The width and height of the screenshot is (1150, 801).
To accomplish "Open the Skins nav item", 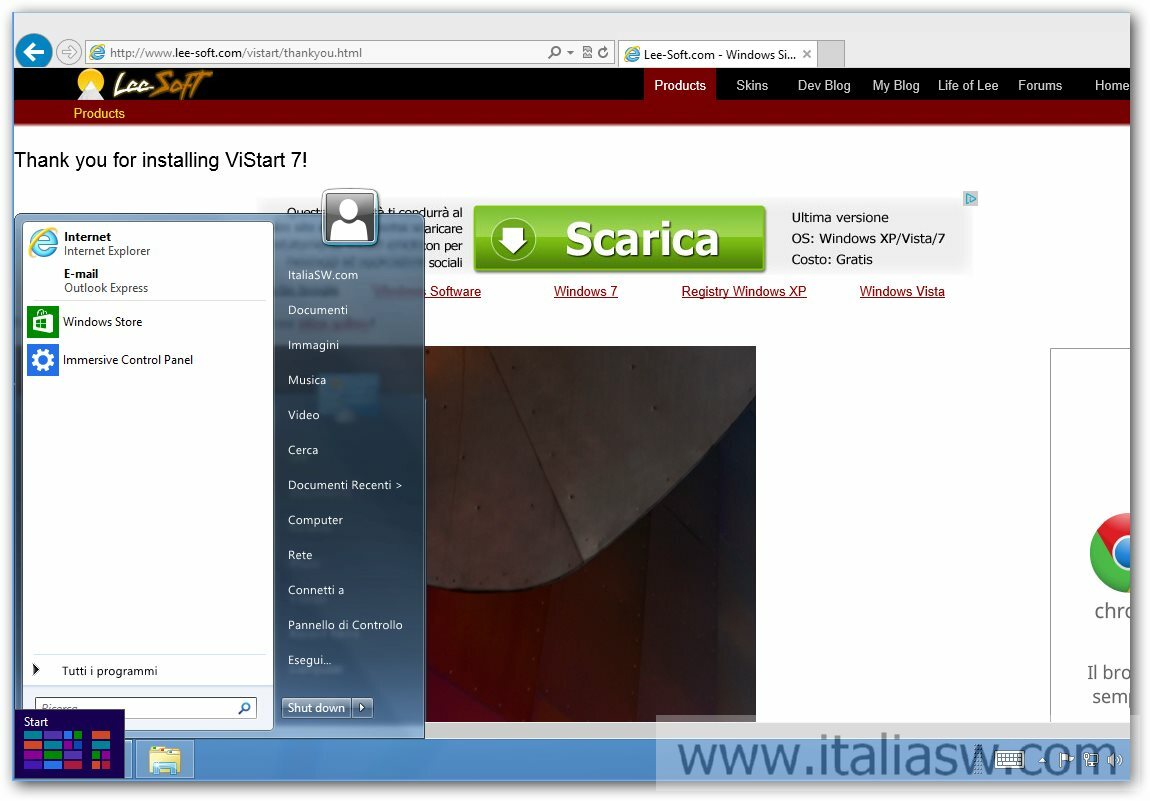I will click(752, 85).
